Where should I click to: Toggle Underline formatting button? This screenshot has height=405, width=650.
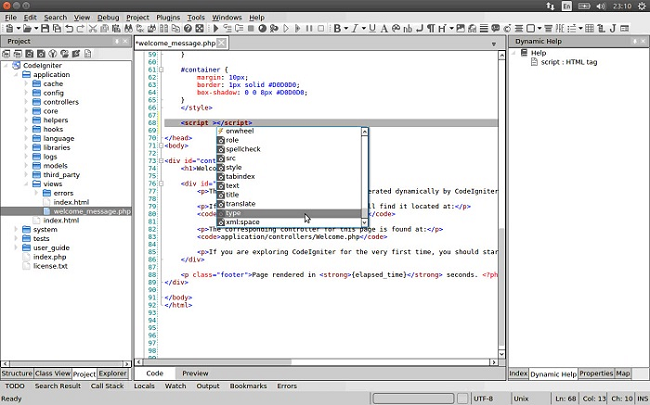[372, 29]
